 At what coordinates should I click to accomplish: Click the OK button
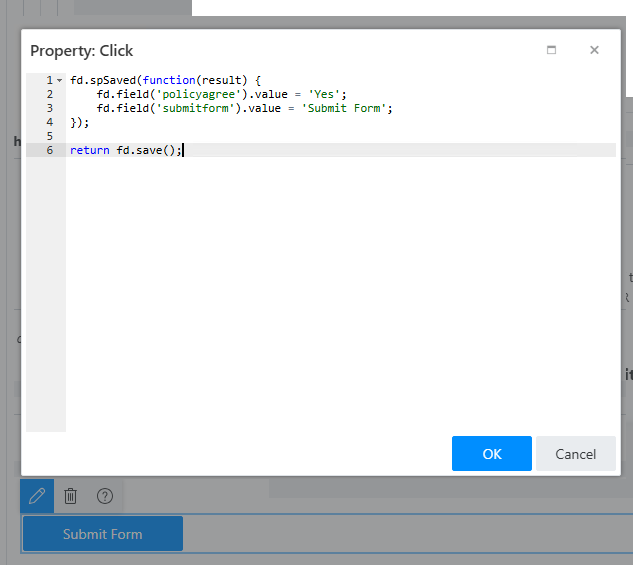tap(491, 454)
